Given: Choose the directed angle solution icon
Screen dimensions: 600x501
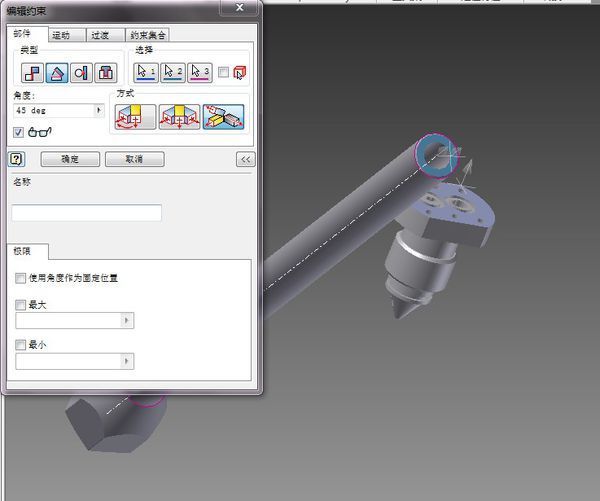Looking at the screenshot, I should [135, 117].
